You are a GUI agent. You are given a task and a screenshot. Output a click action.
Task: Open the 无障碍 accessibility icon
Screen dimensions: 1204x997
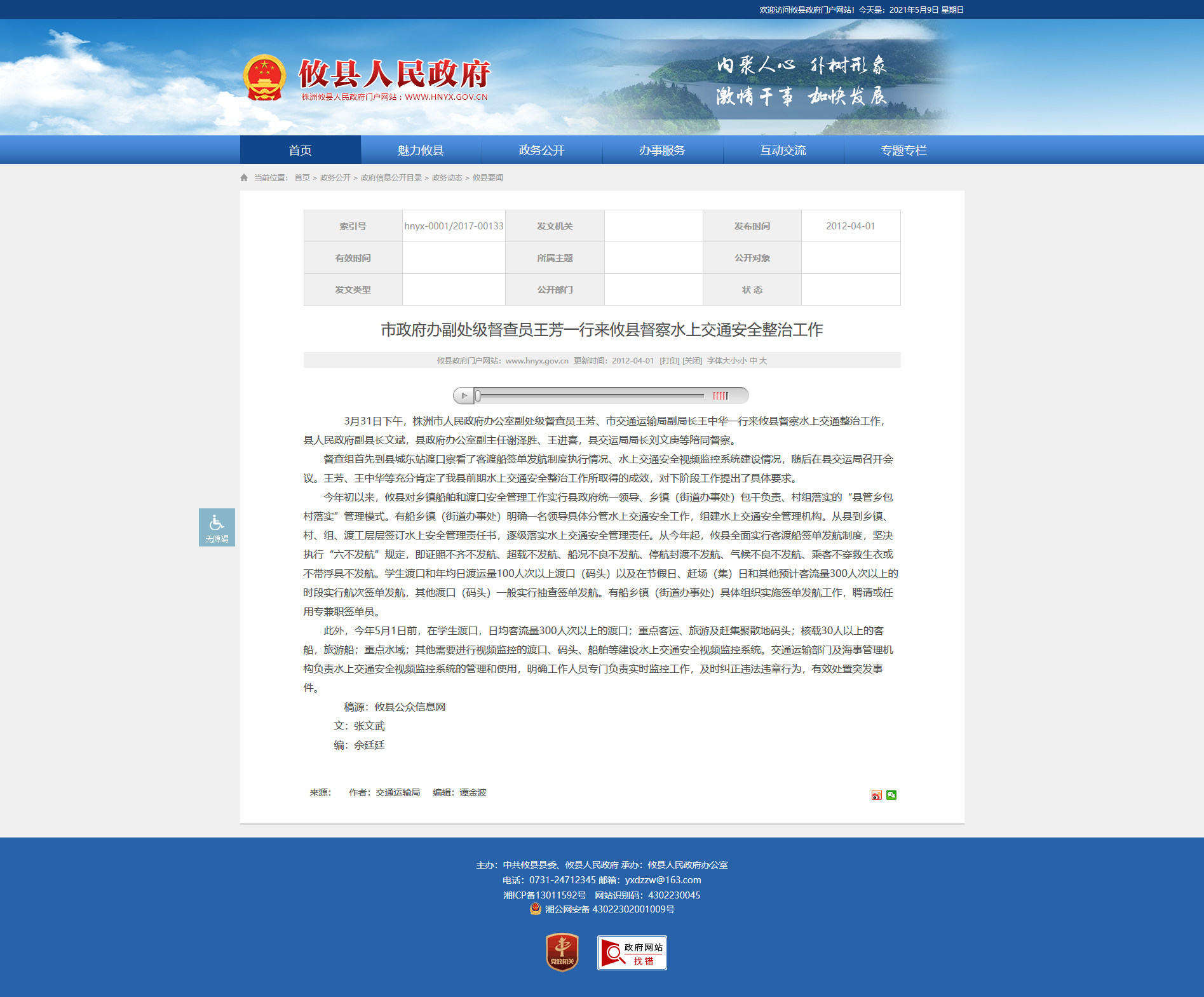(x=217, y=527)
